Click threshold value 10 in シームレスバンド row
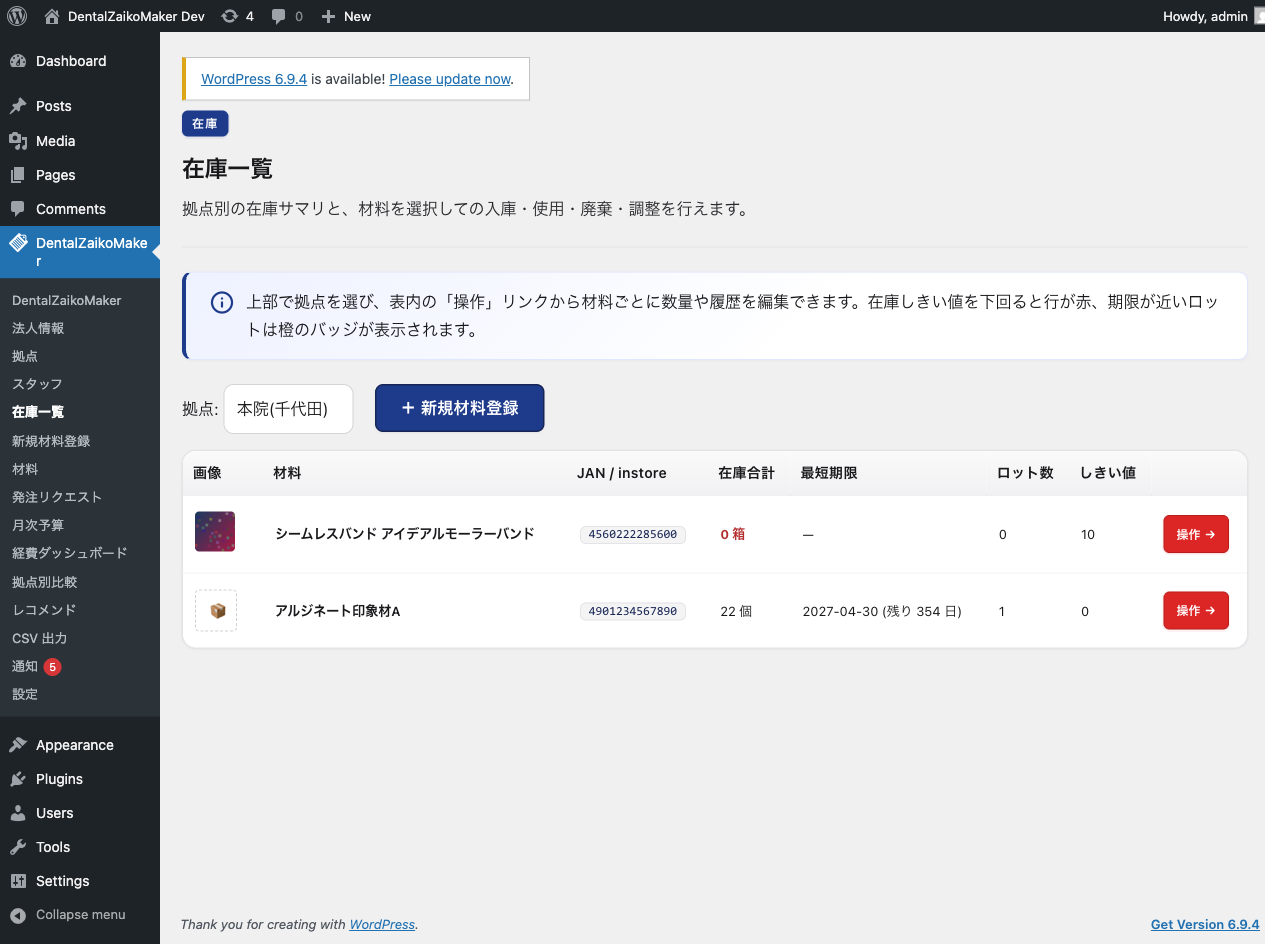 (x=1088, y=534)
